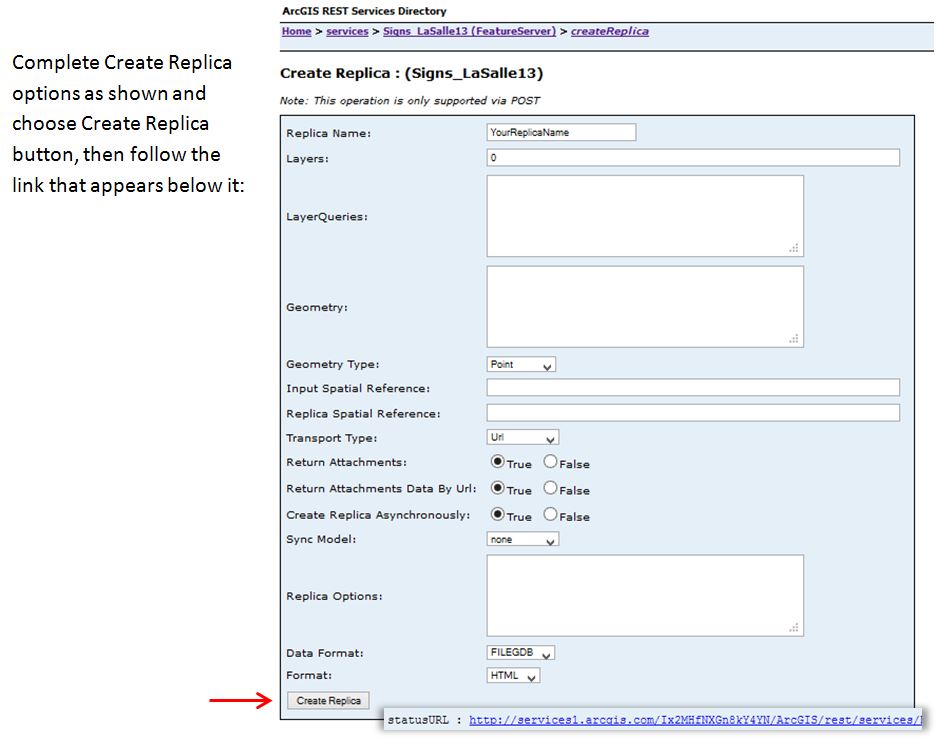The width and height of the screenshot is (939, 745).
Task: Open the Geometry Type dropdown
Action: [519, 364]
